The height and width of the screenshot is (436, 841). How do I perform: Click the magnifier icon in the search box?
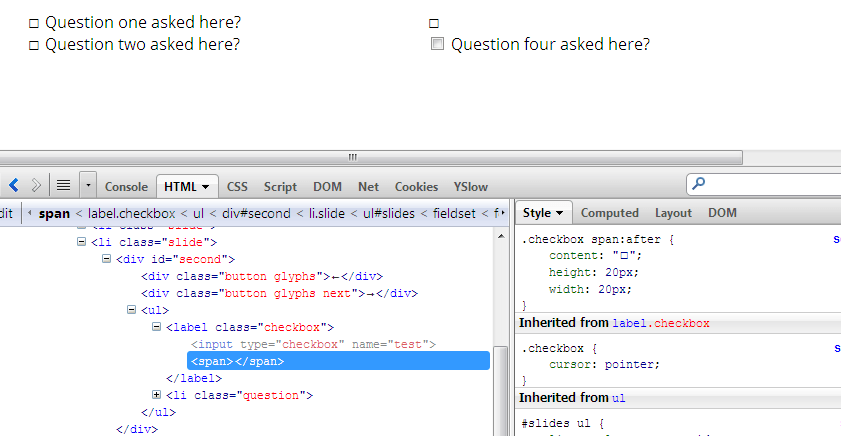click(x=699, y=184)
